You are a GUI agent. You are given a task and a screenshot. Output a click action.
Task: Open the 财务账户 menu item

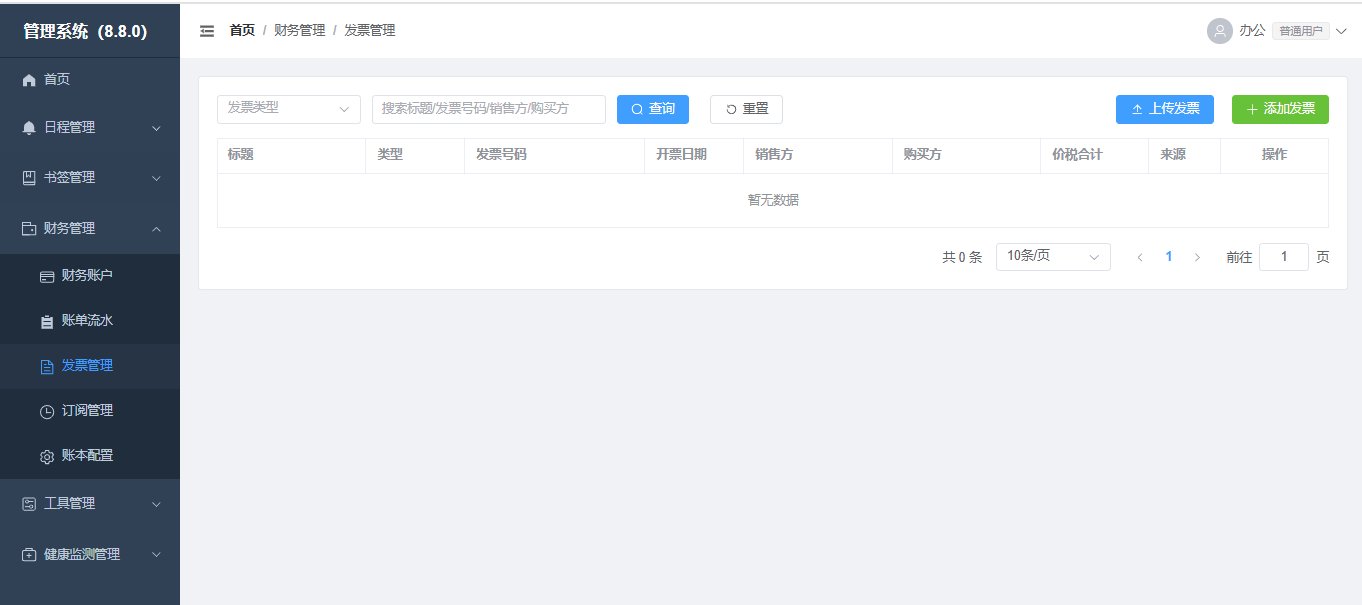90,276
